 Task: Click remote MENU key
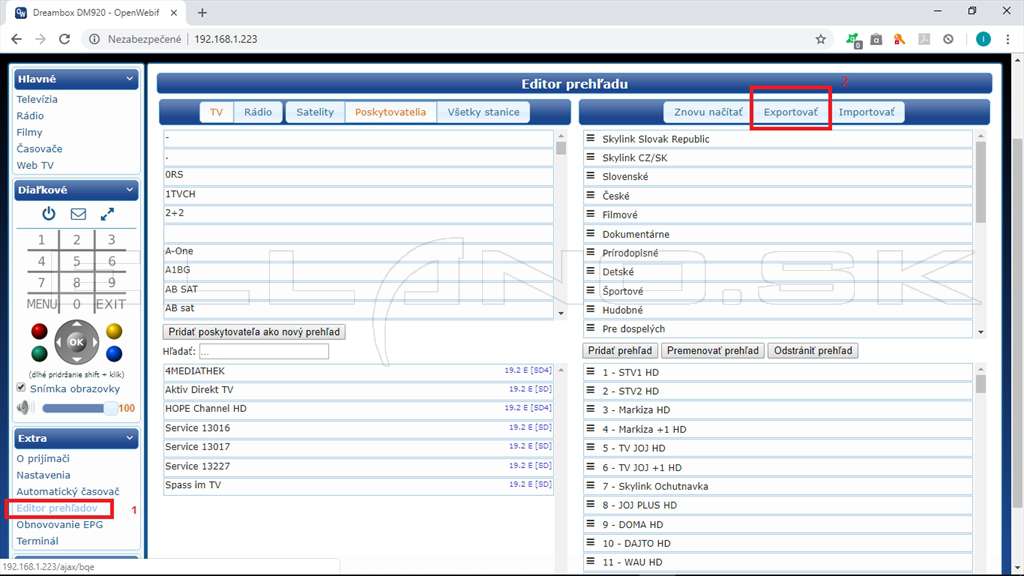(42, 304)
